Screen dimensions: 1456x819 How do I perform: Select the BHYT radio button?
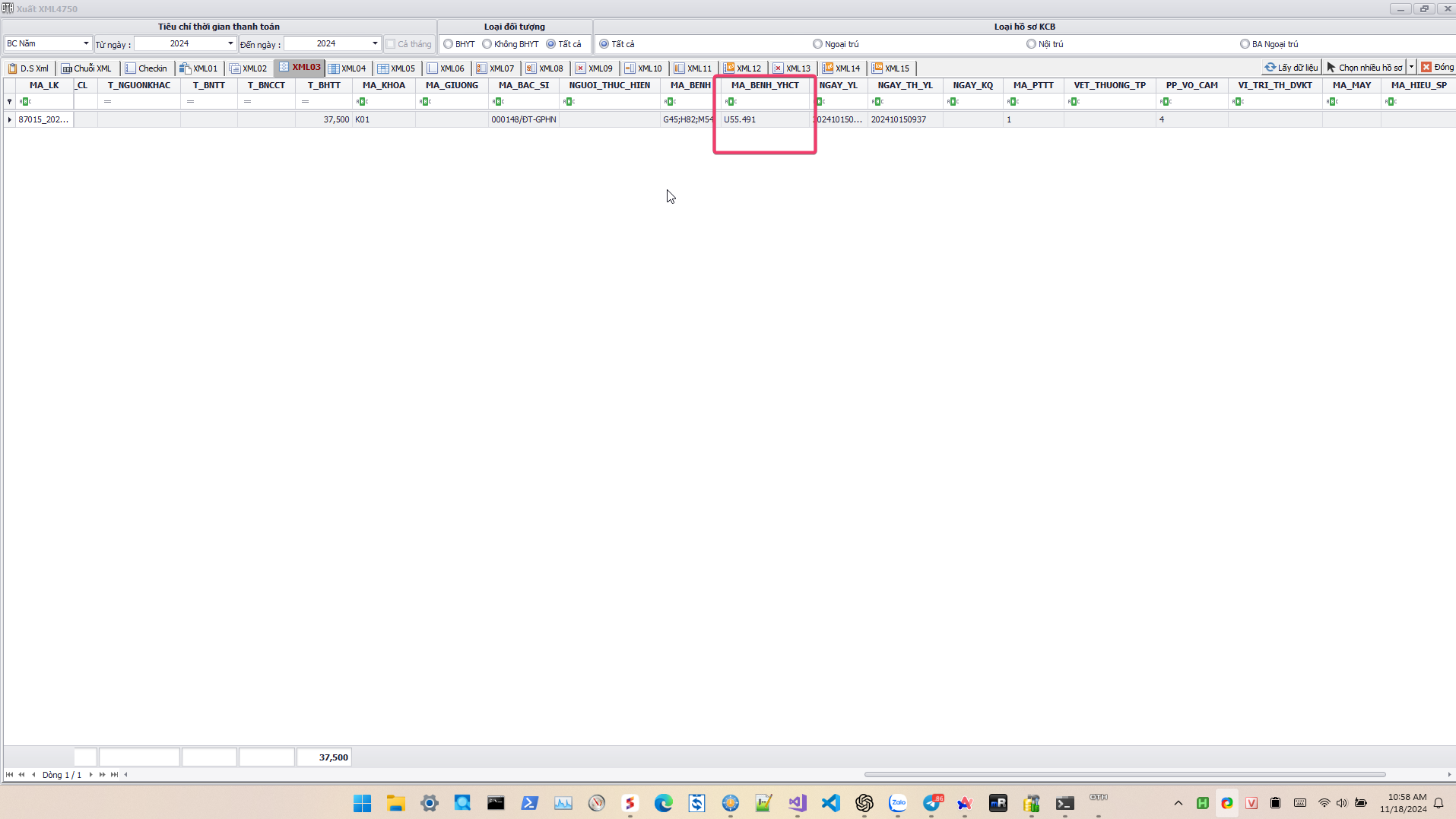point(449,44)
